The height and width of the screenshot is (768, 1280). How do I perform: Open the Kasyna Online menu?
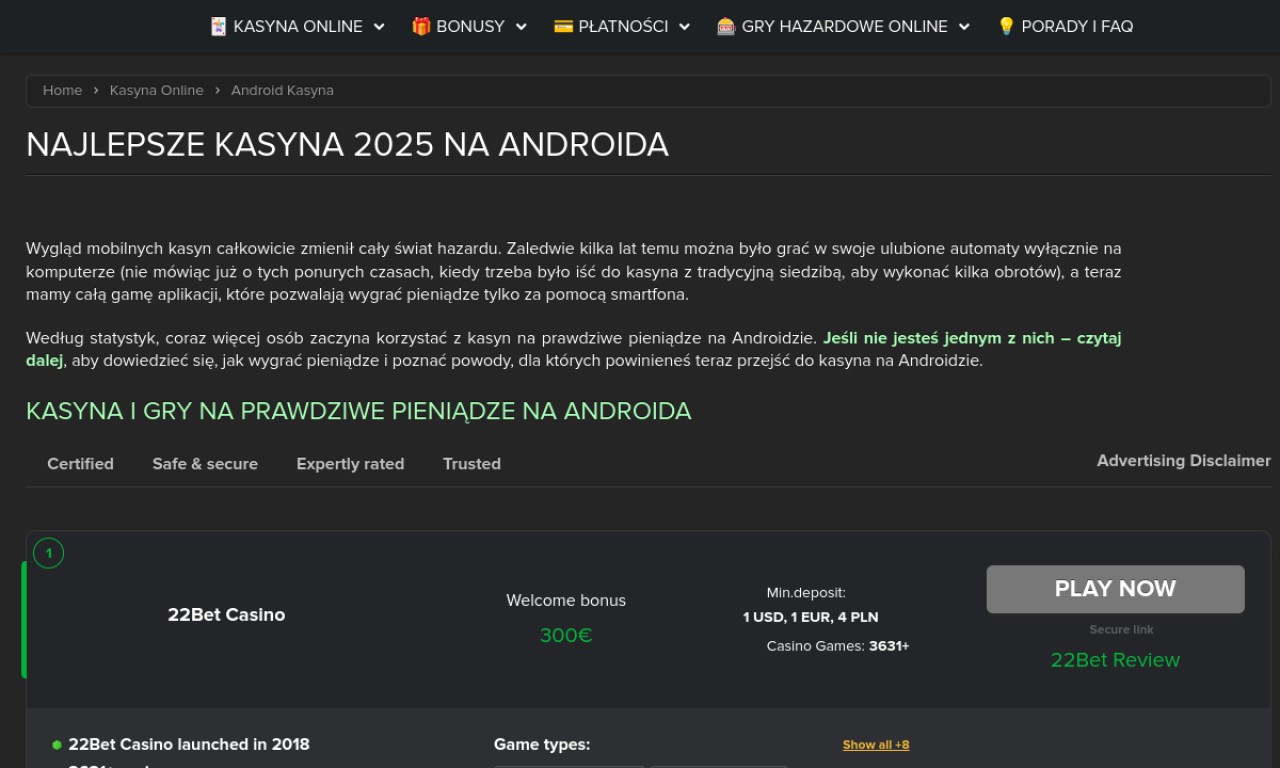pos(297,27)
